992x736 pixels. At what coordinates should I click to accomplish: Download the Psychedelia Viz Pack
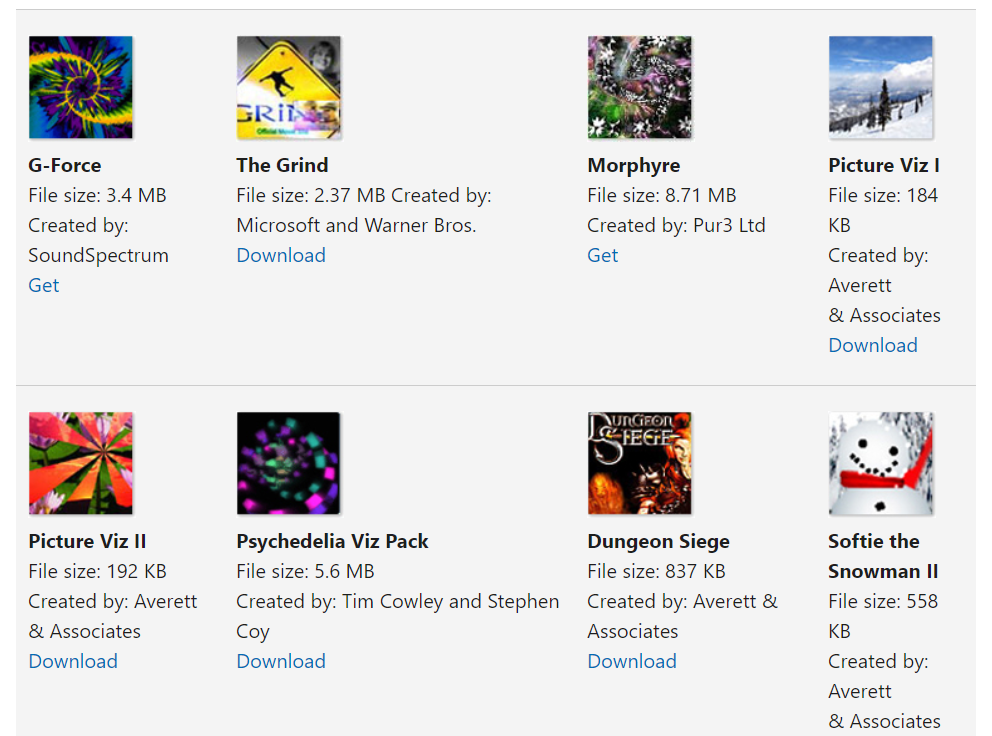coord(281,661)
